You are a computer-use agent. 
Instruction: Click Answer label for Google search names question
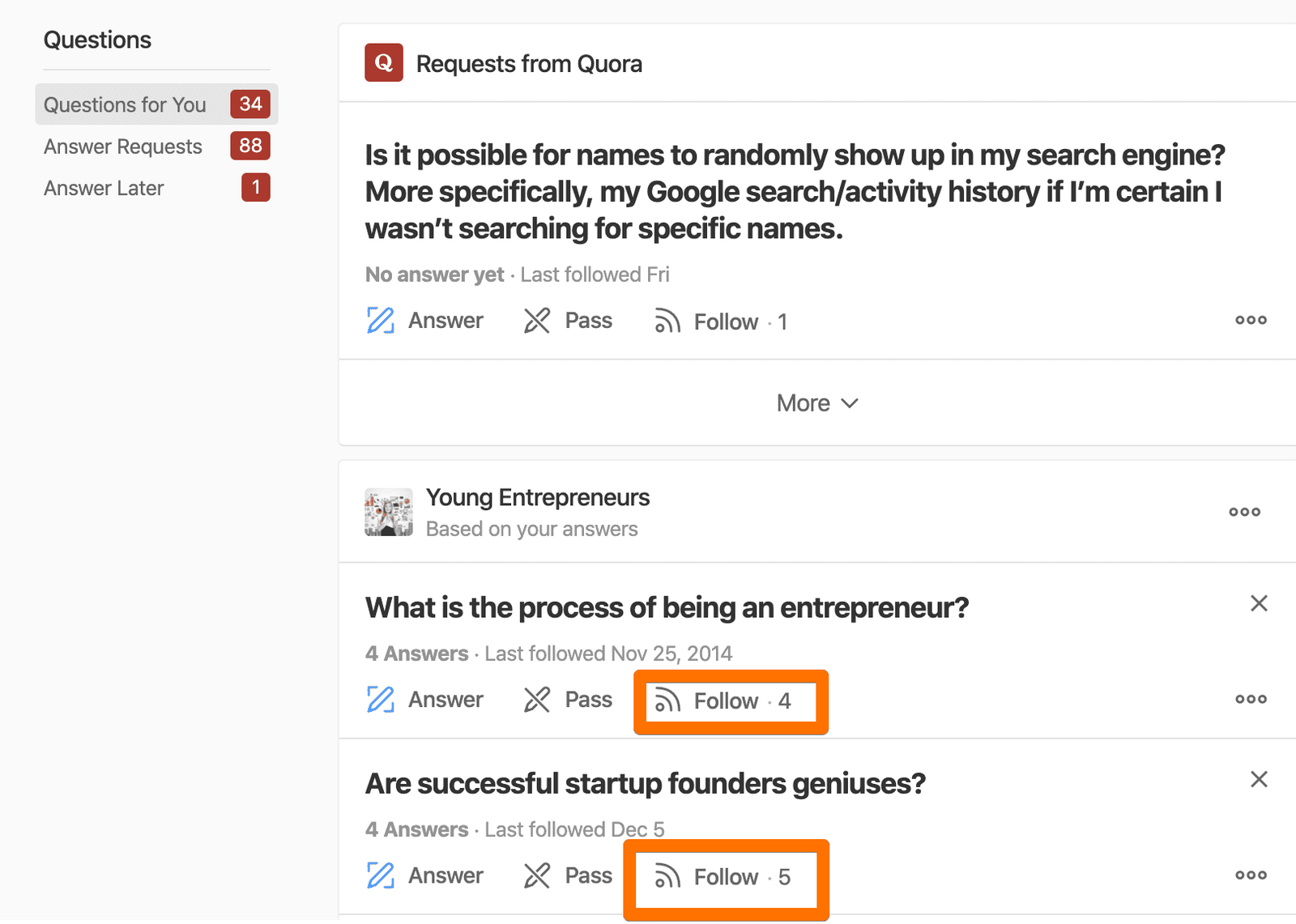click(446, 321)
